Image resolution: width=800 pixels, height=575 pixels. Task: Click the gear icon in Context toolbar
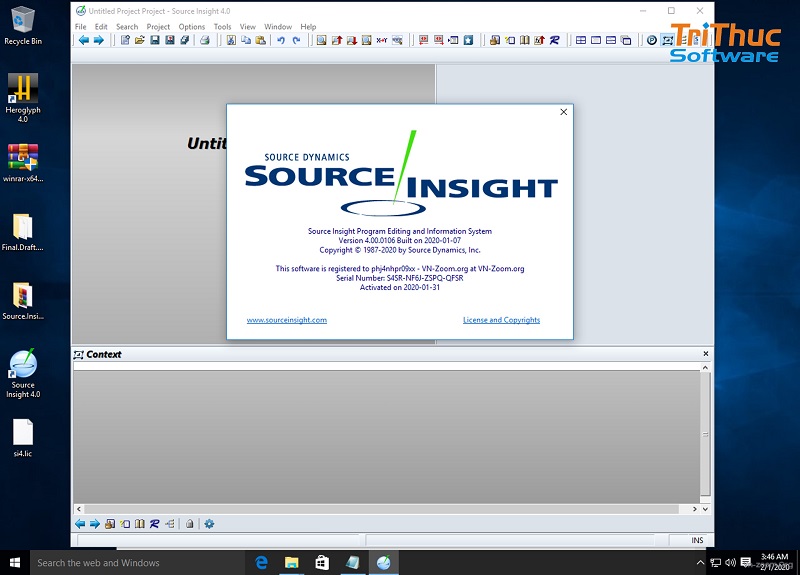coord(209,524)
